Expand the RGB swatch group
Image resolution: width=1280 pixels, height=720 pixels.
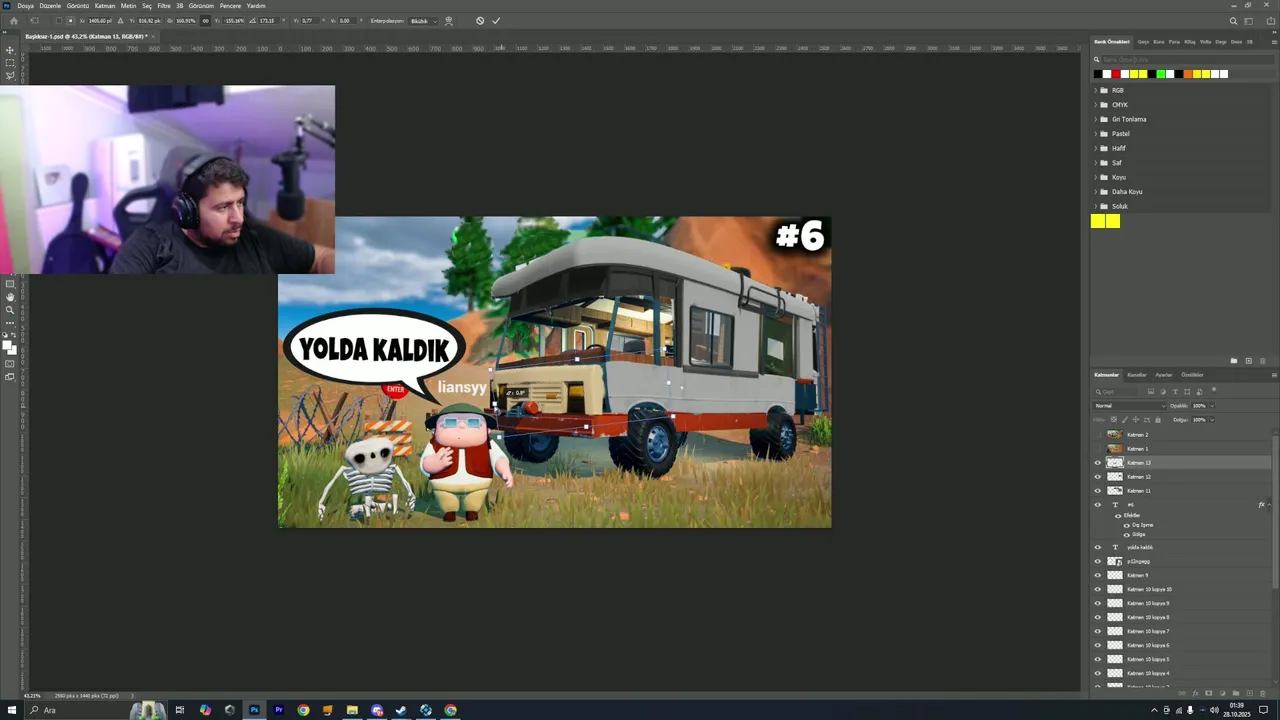coord(1095,90)
